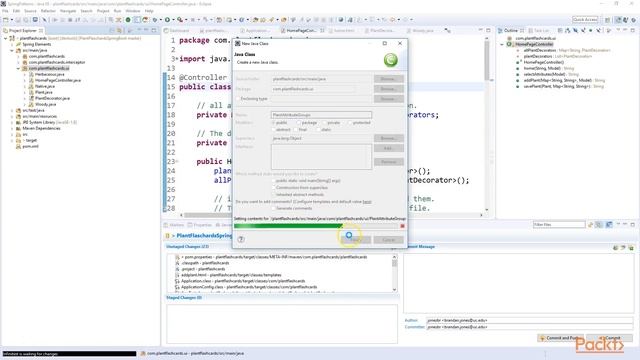Click the Save icon in the main toolbar
Screen dimensions: 640x360
coord(18,20)
